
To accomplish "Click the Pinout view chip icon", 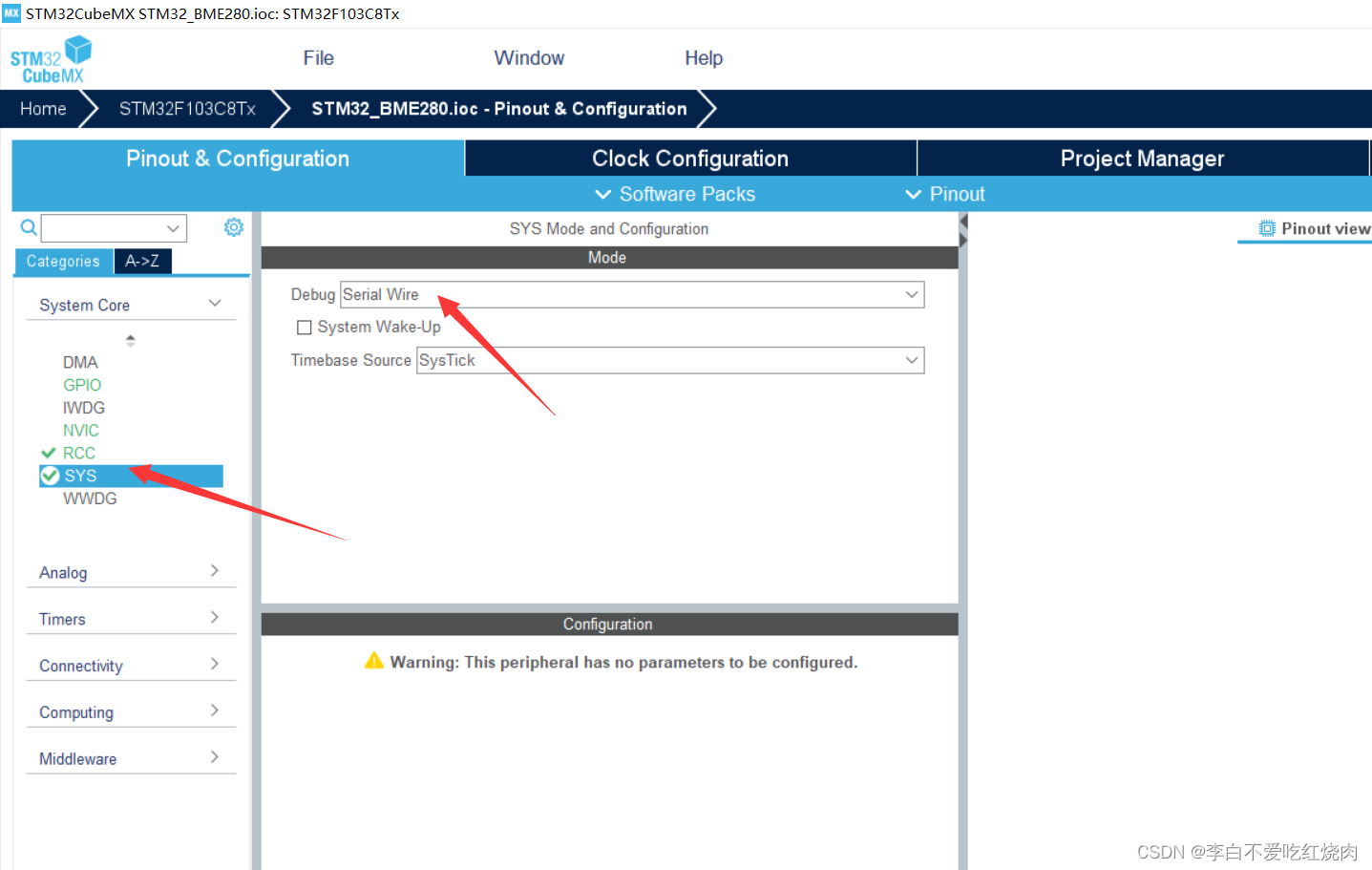I will tap(1267, 228).
